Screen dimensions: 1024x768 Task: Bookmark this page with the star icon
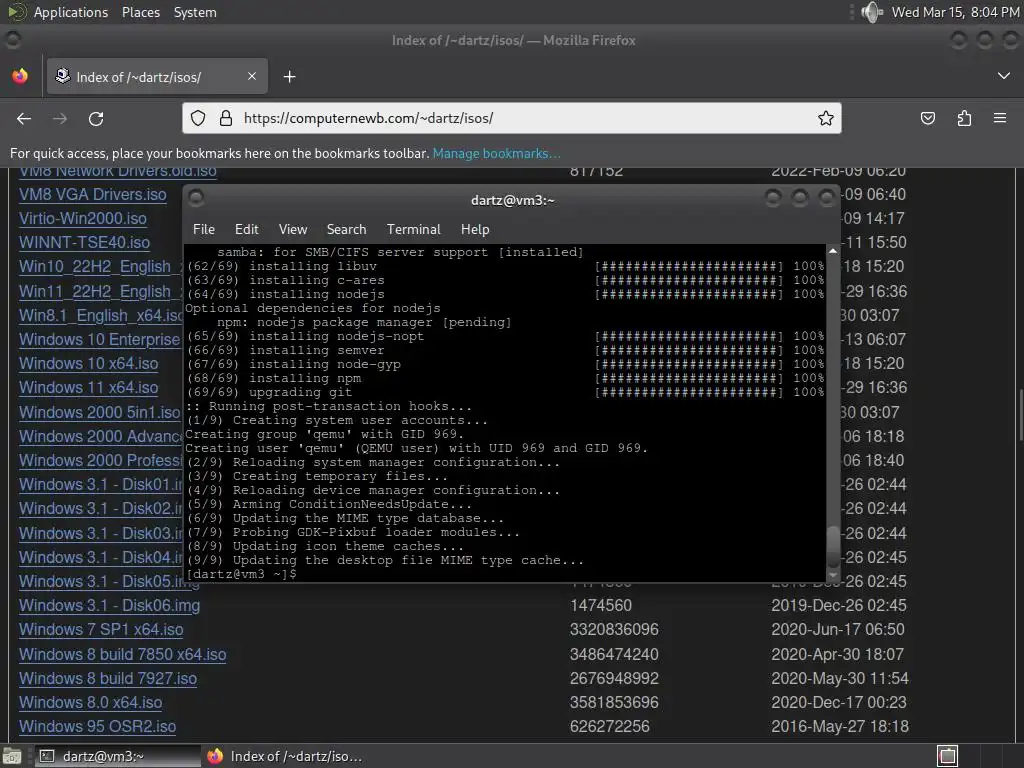[x=825, y=118]
